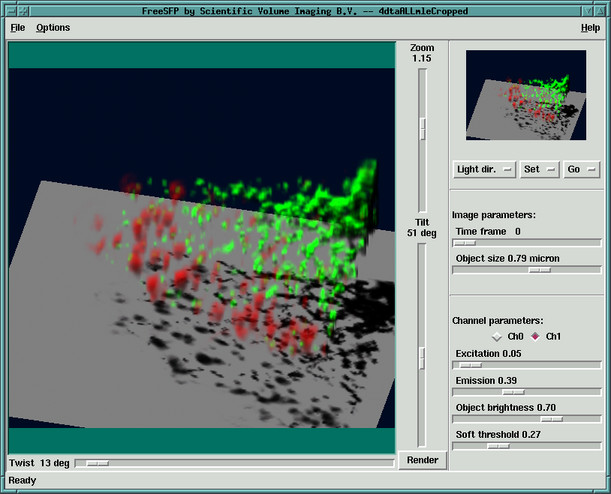Click the Excitation slider handle

pyautogui.click(x=471, y=365)
